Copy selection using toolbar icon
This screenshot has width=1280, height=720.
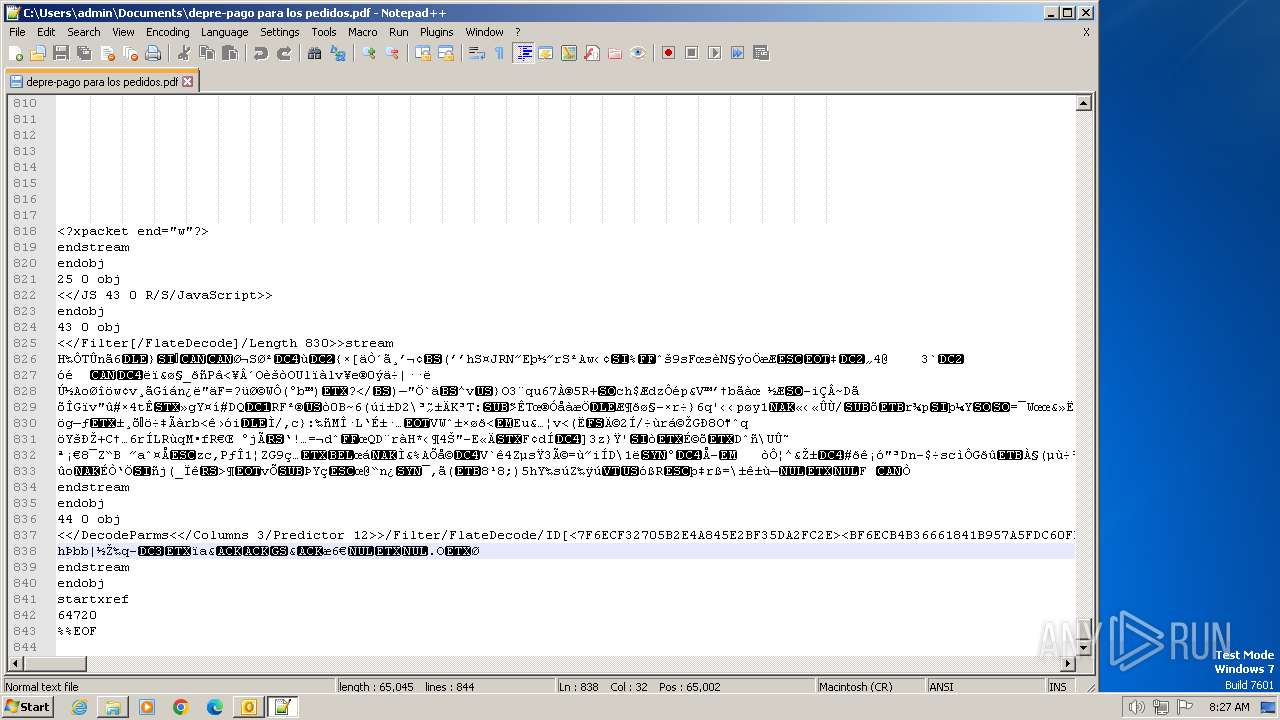click(206, 53)
